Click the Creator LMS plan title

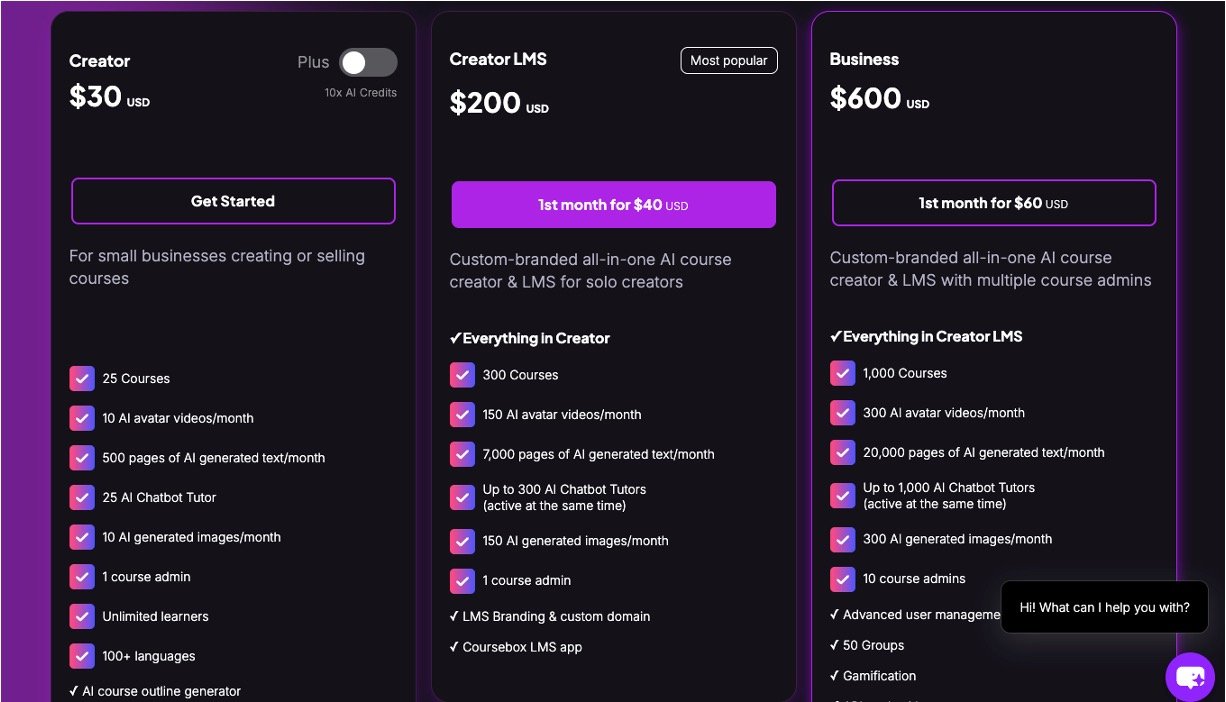498,60
